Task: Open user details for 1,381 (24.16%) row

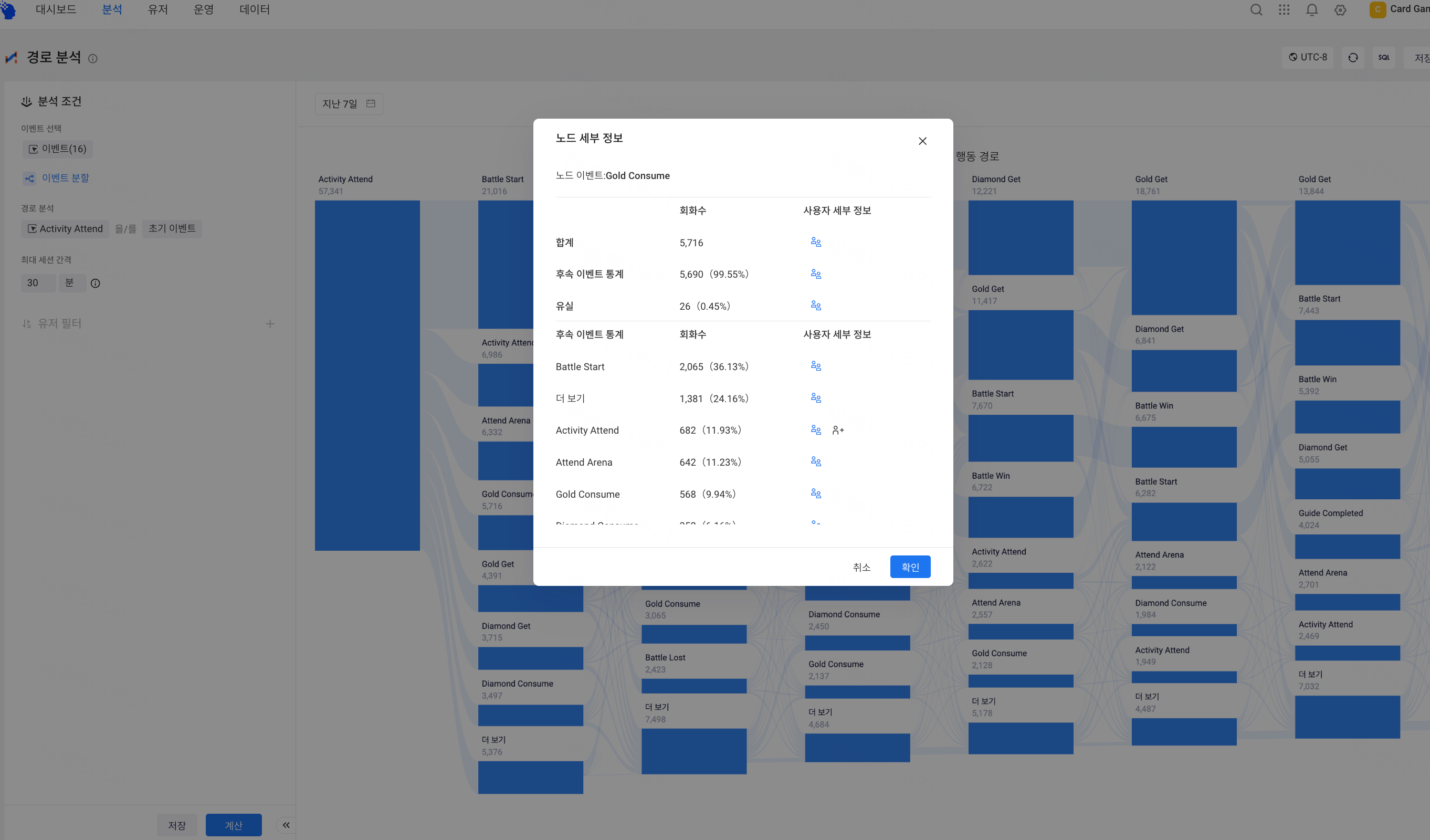Action: coord(816,398)
